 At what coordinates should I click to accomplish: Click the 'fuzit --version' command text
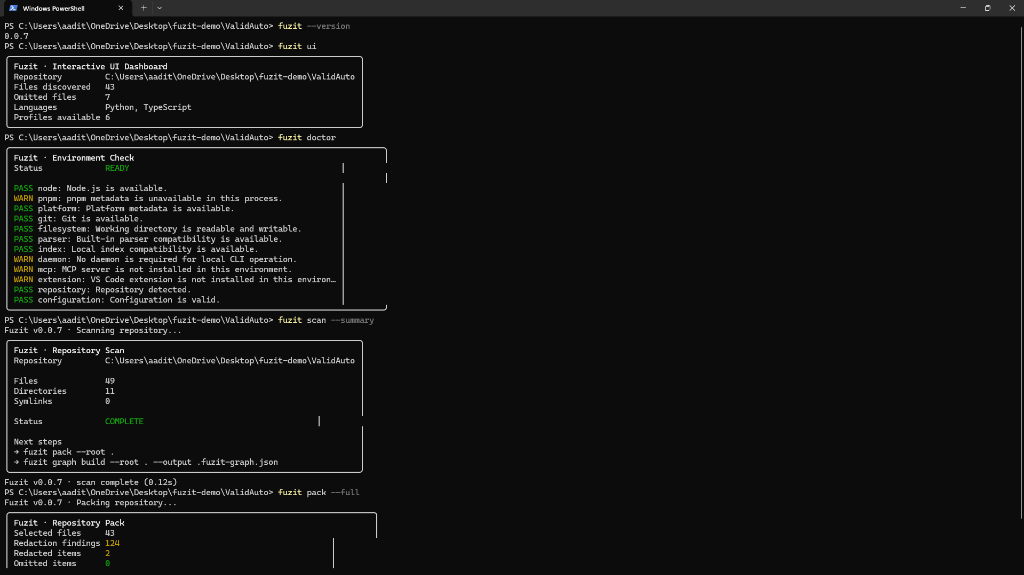click(314, 26)
